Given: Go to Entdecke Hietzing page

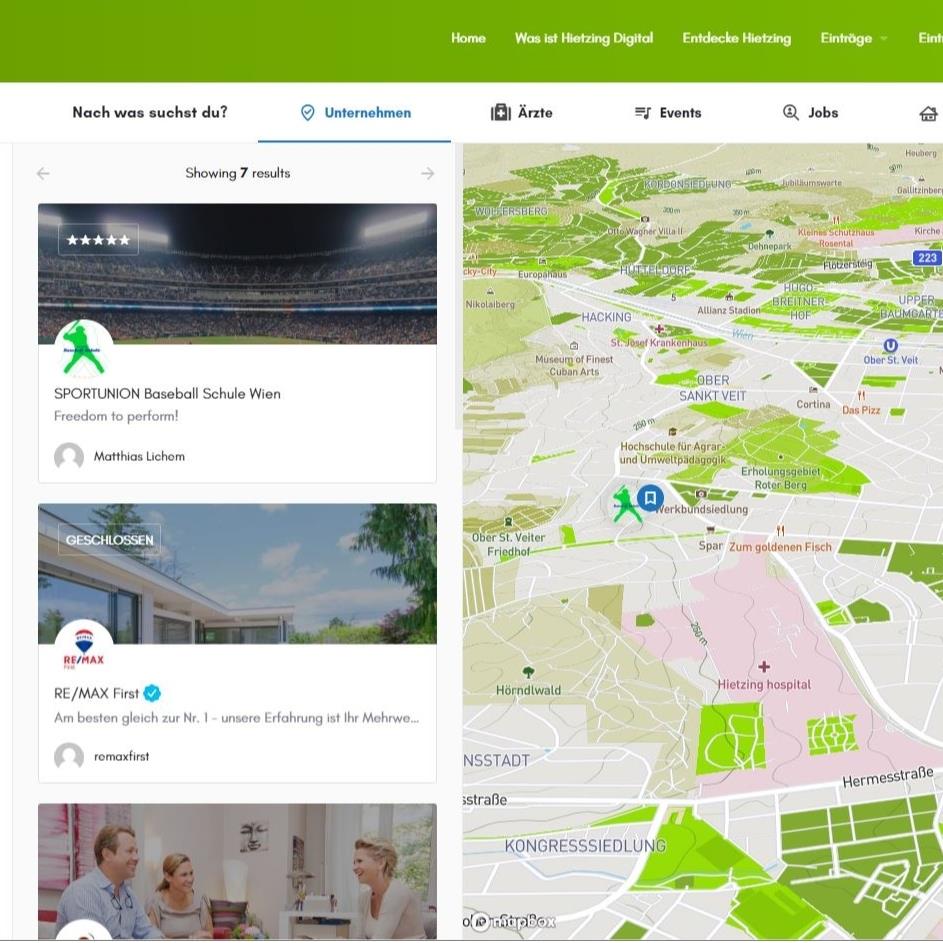Looking at the screenshot, I should tap(736, 38).
